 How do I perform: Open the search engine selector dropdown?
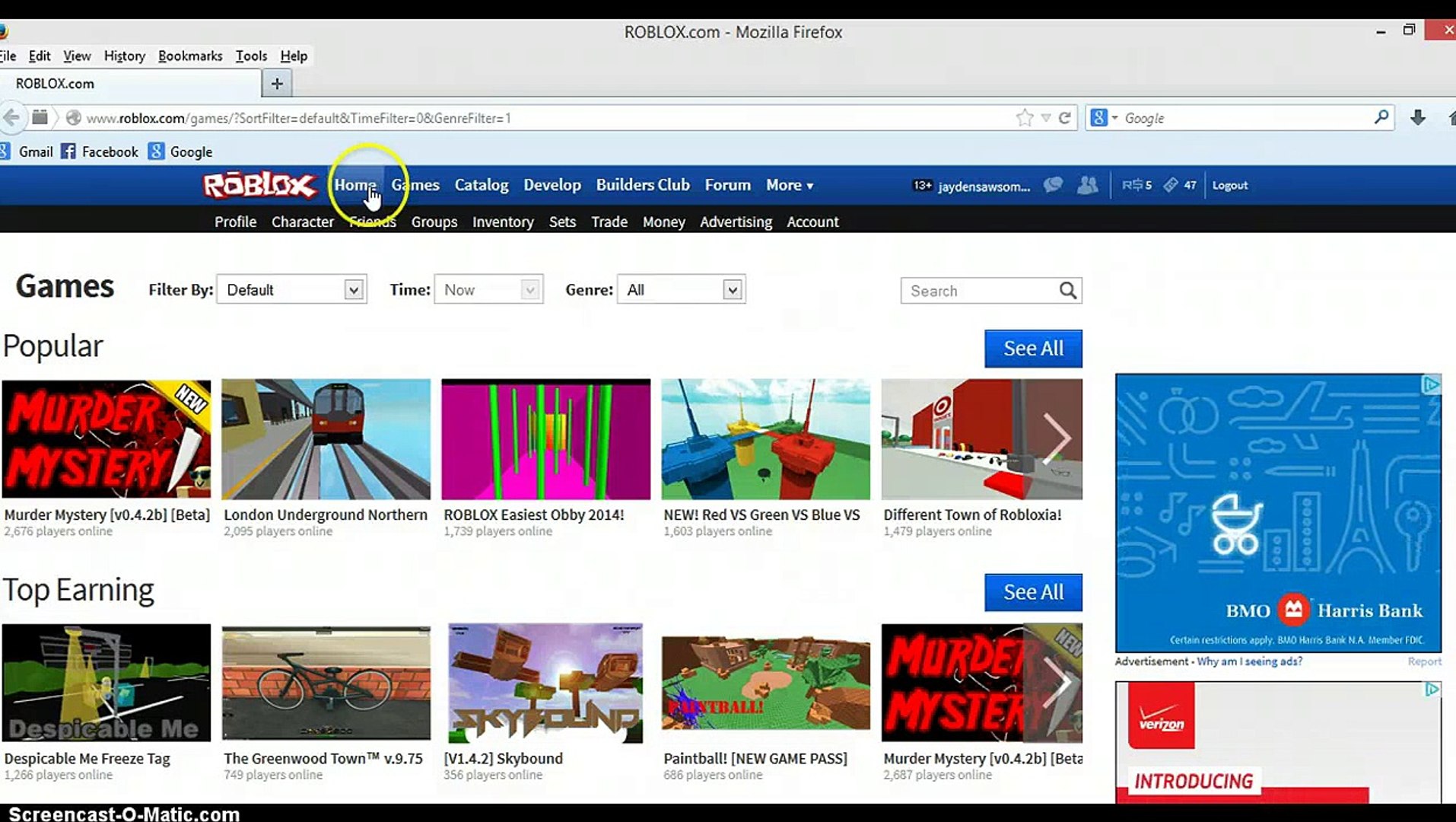[x=1104, y=118]
